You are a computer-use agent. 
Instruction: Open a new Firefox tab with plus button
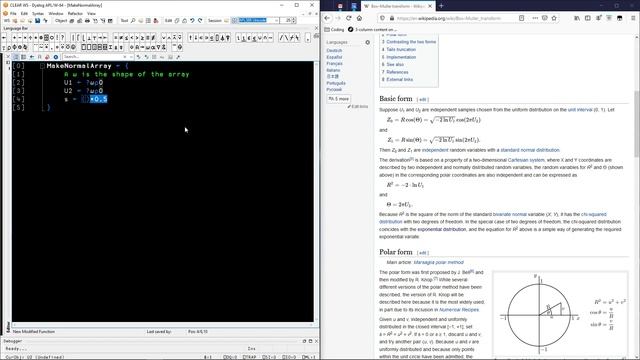pos(441,6)
